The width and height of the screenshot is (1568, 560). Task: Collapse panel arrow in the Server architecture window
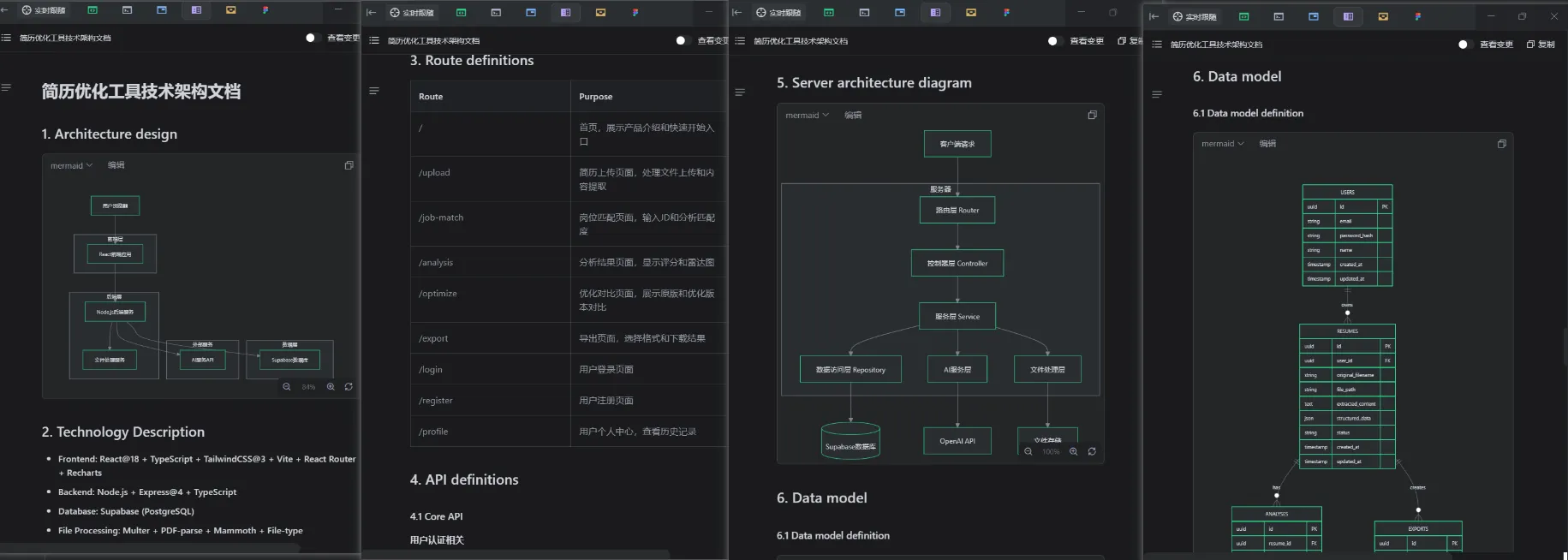pyautogui.click(x=736, y=13)
